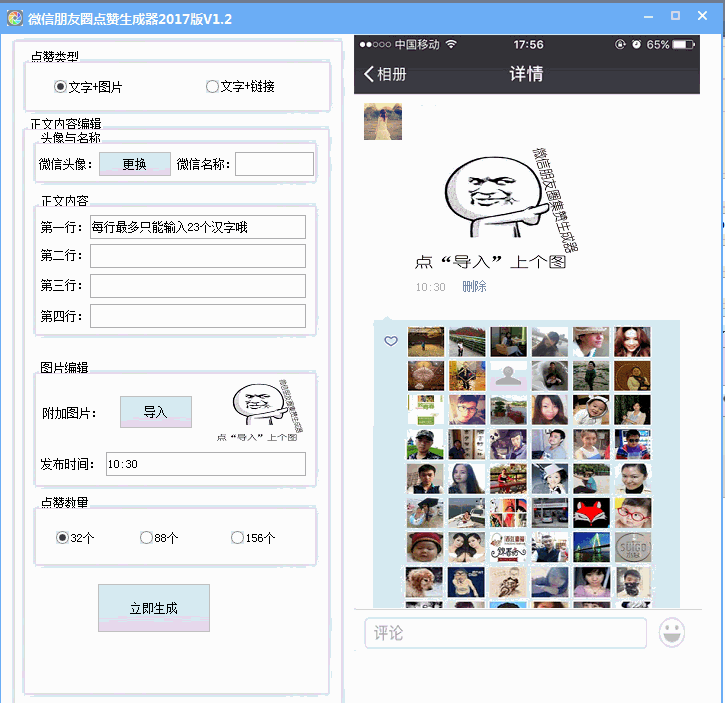This screenshot has width=725, height=703.
Task: Click the attached image preview thumbnail
Action: pyautogui.click(x=260, y=411)
